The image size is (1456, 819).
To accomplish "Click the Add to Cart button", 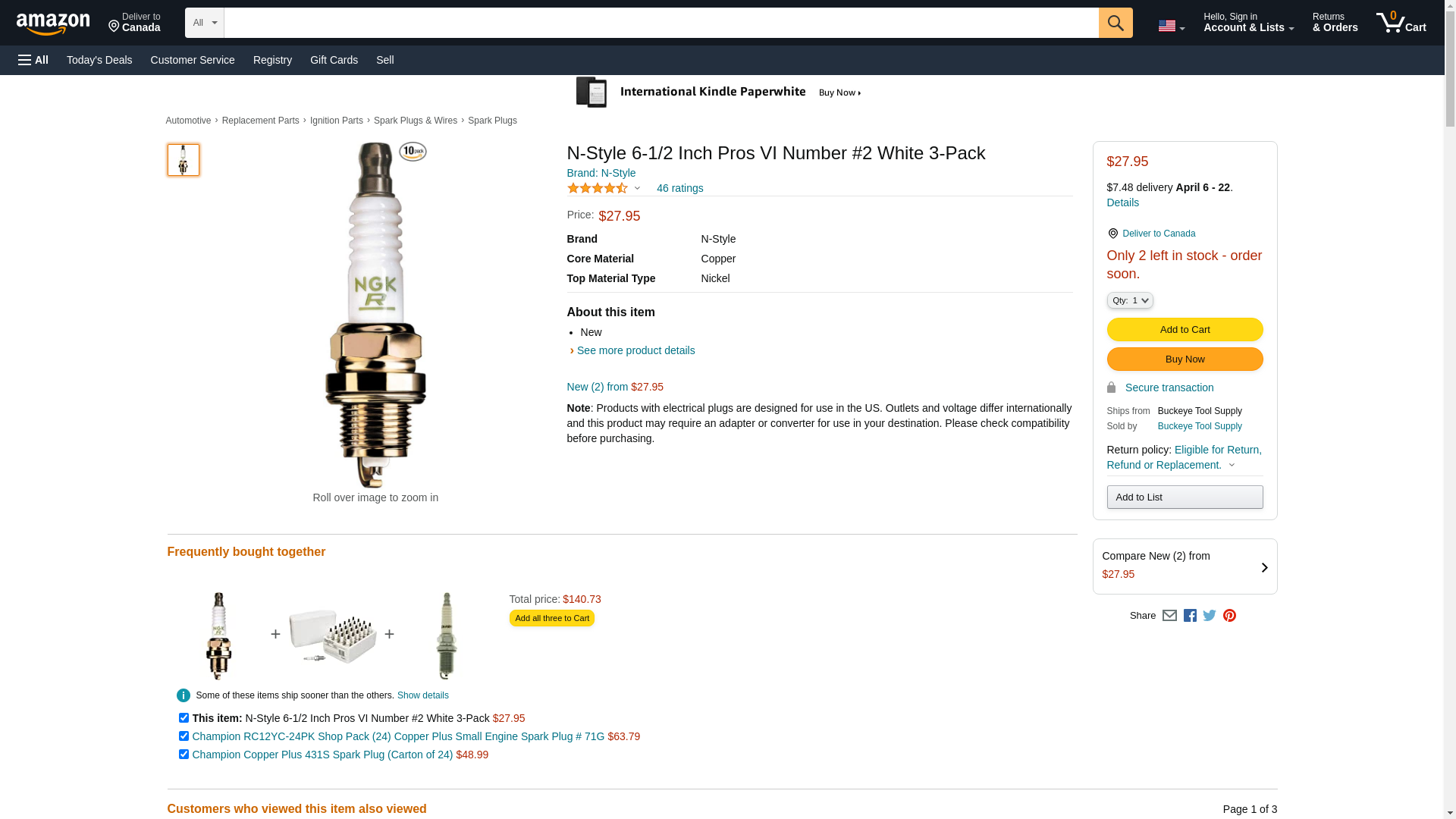I will tap(1184, 329).
